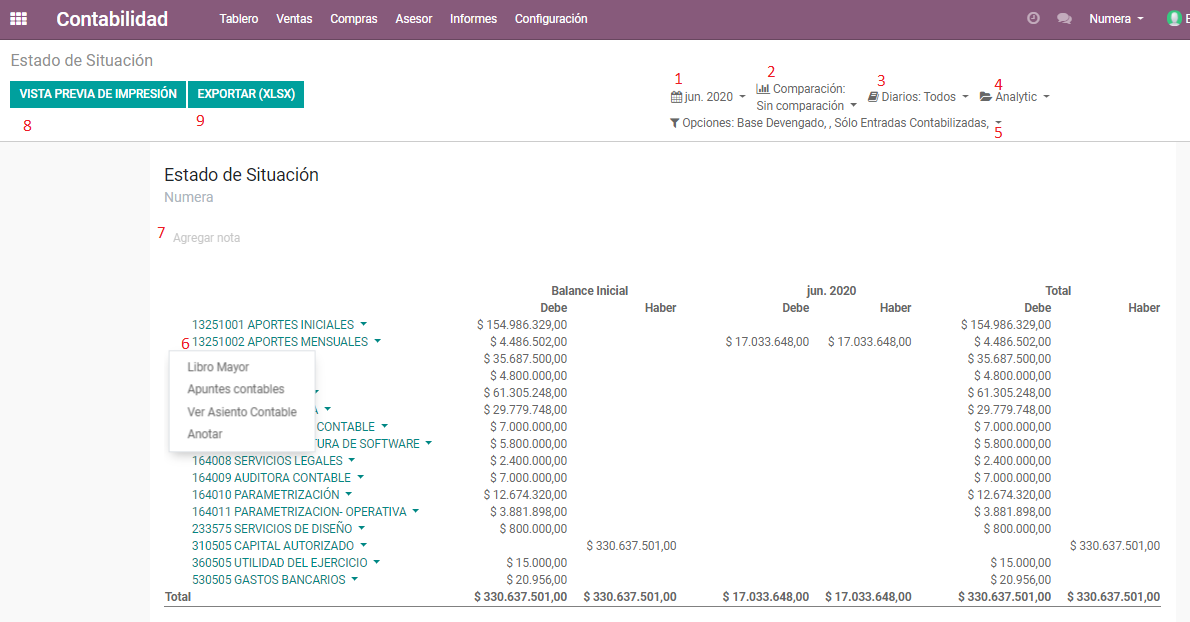Open account 233575 SERVICIOS DE DISEÑO
Image resolution: width=1190 pixels, height=622 pixels.
pos(272,529)
